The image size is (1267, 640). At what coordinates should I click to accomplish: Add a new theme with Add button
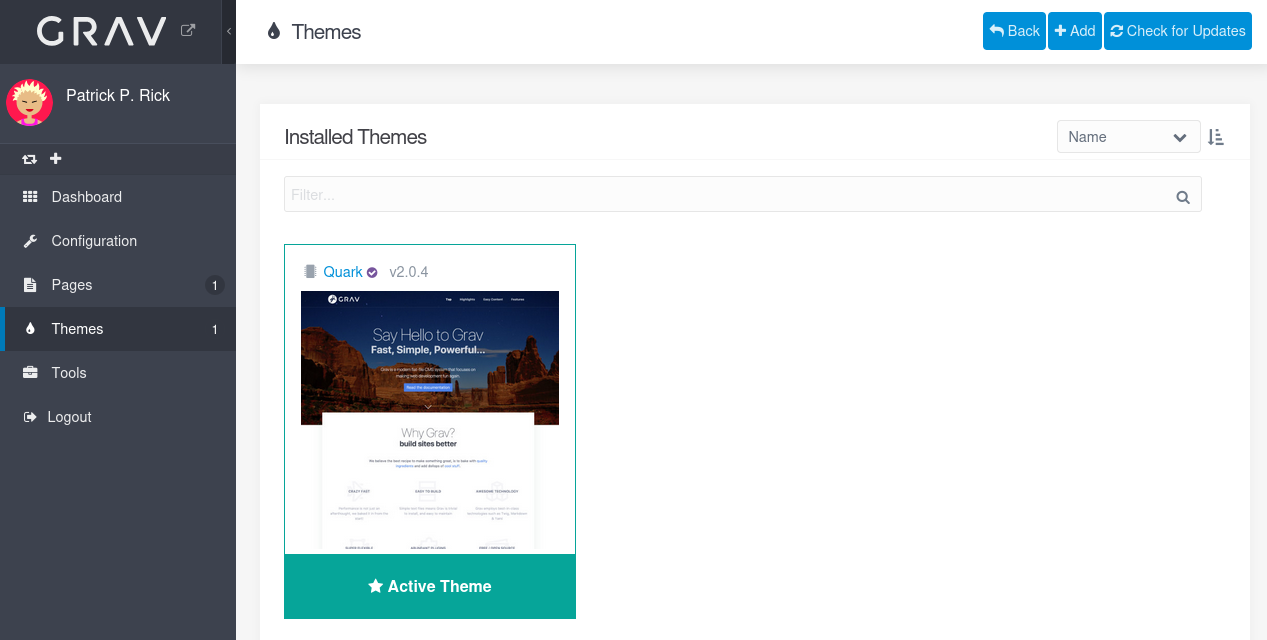(1075, 31)
